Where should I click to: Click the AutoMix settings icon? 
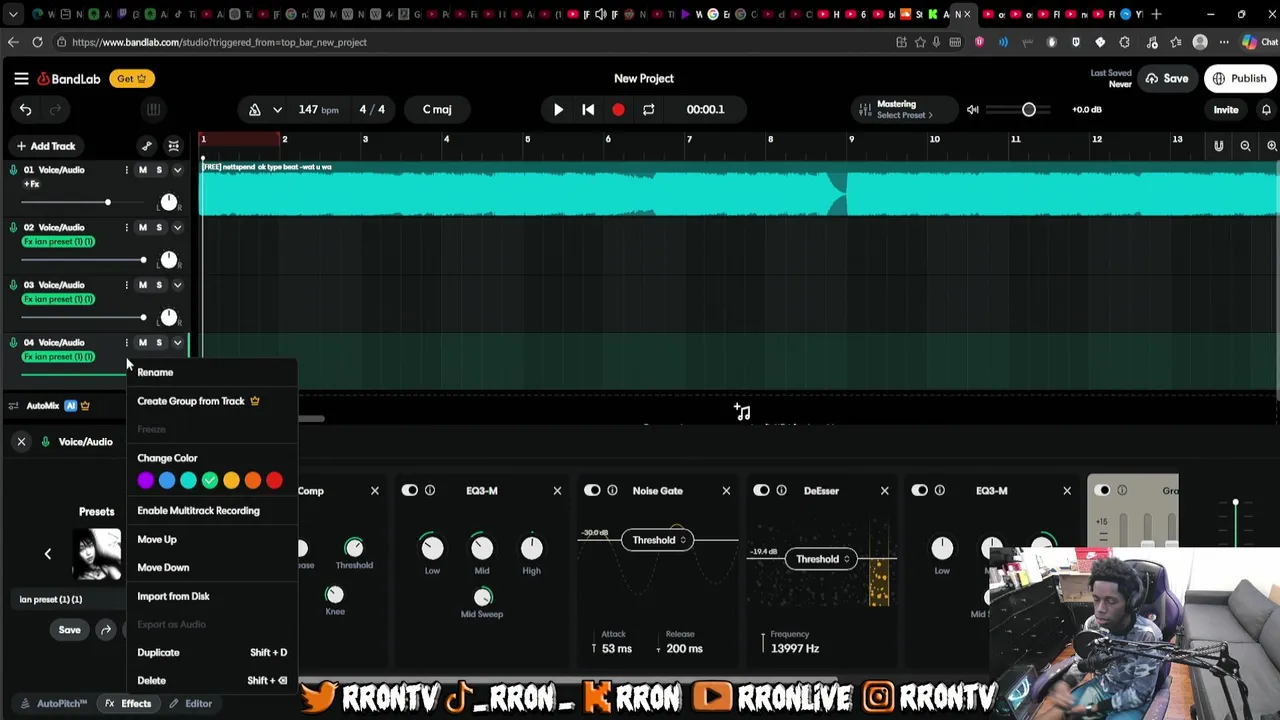pos(13,406)
